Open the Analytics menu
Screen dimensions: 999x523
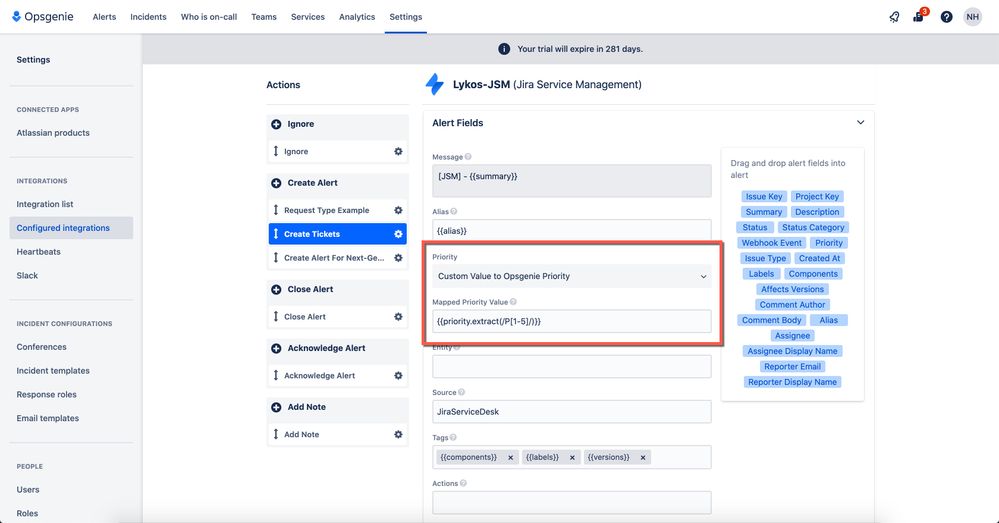357,17
